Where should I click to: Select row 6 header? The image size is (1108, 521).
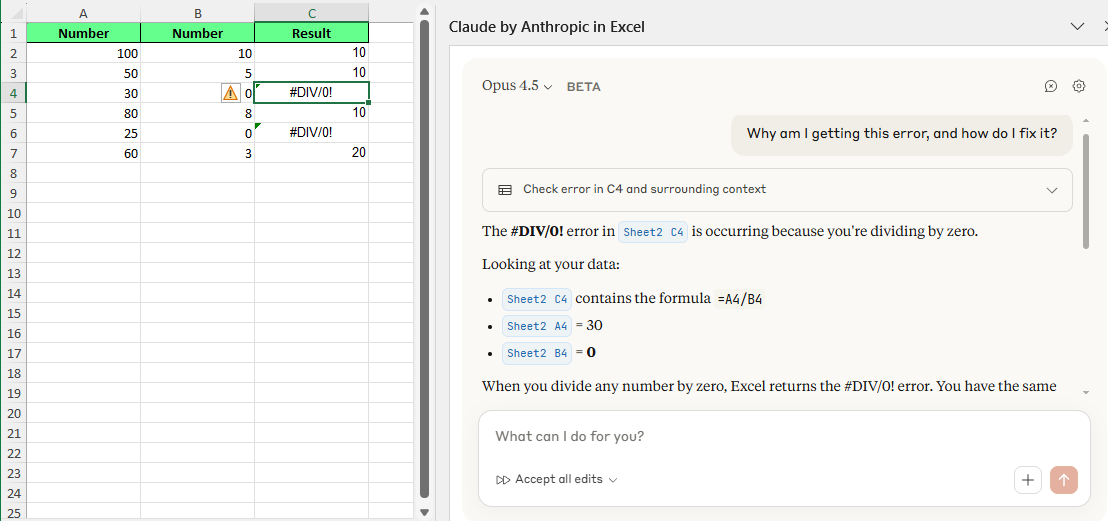tap(12, 133)
